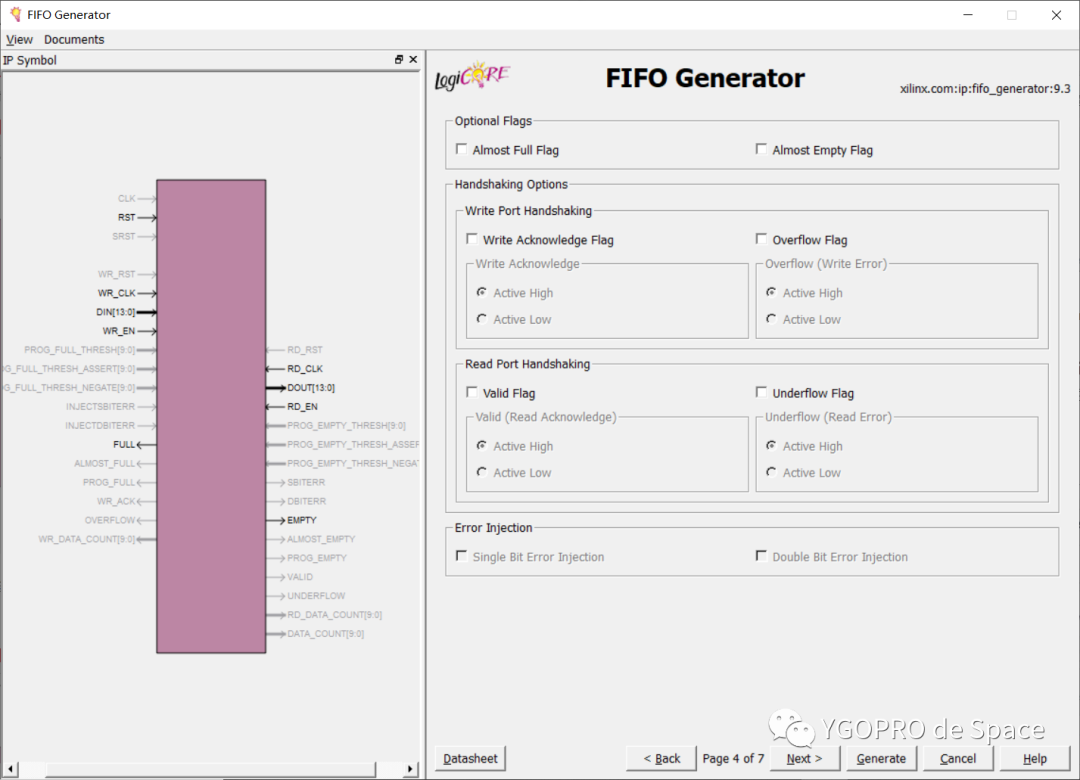Check the Overflow Flag option

761,239
